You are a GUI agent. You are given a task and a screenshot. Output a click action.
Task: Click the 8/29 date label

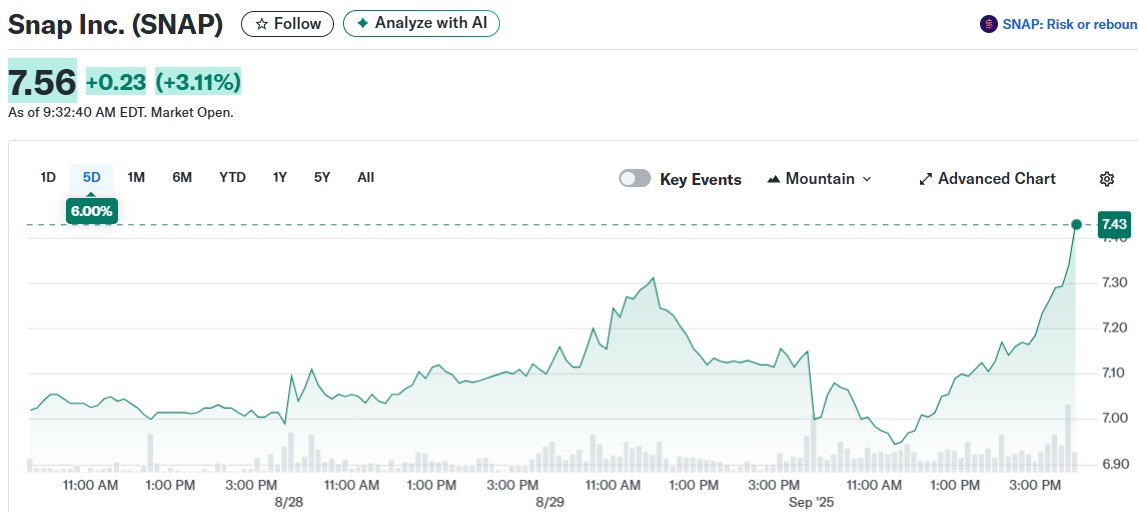pos(550,502)
